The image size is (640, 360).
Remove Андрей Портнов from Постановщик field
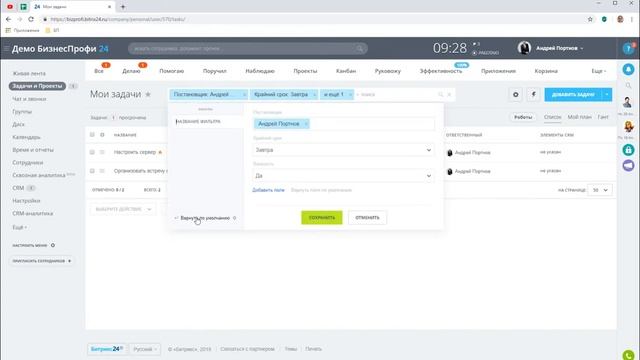pos(306,124)
